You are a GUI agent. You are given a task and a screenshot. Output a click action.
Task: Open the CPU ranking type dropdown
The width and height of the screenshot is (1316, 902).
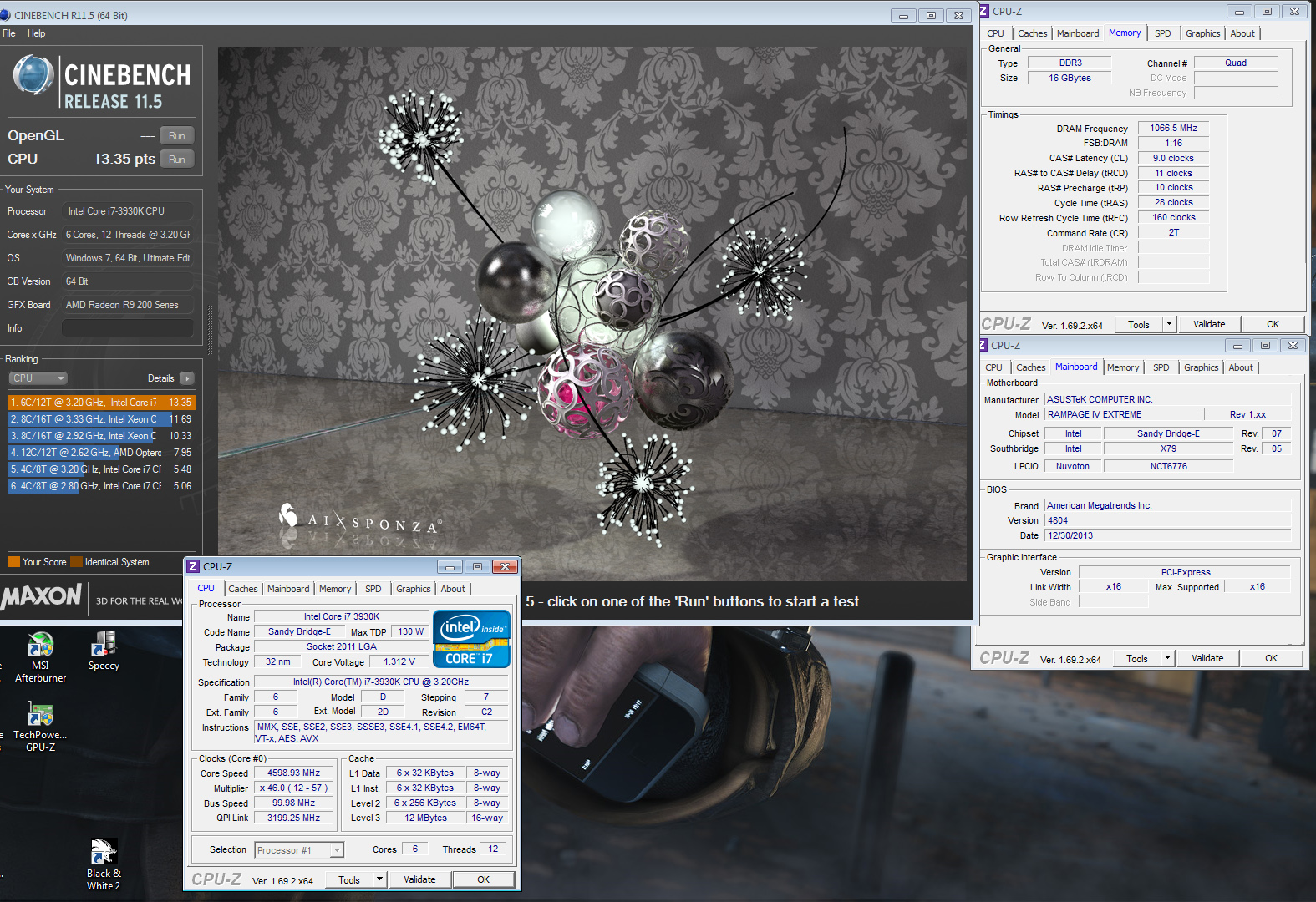38,378
